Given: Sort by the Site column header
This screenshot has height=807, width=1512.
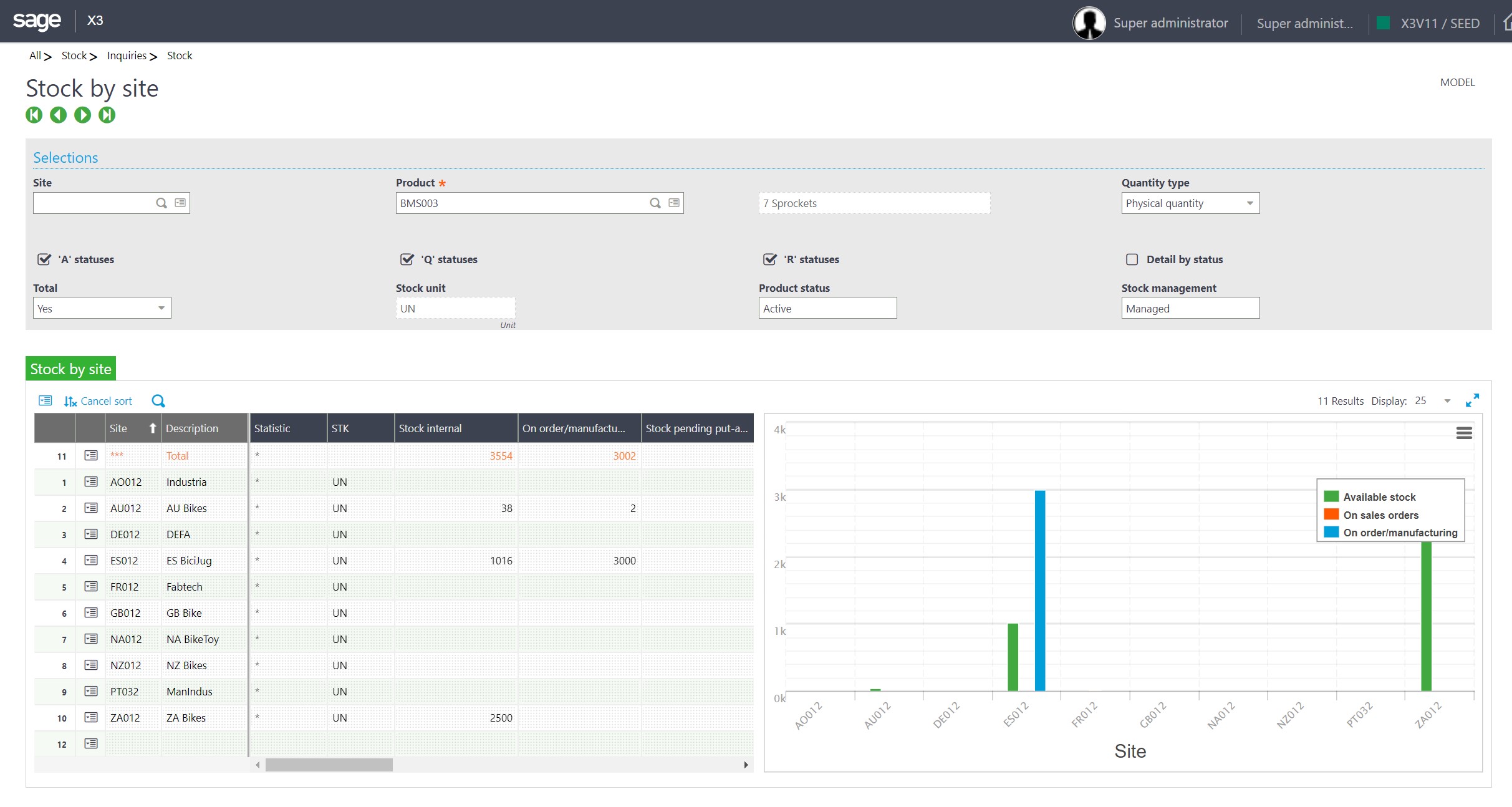Looking at the screenshot, I should click(x=133, y=428).
